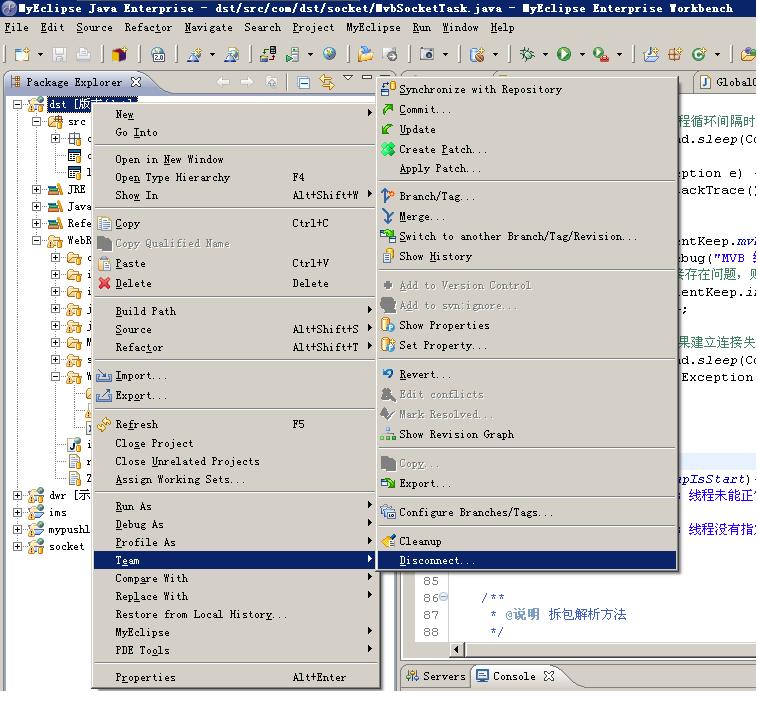Open Package Explorer view menu triangle
The height and width of the screenshot is (703, 758).
point(348,77)
